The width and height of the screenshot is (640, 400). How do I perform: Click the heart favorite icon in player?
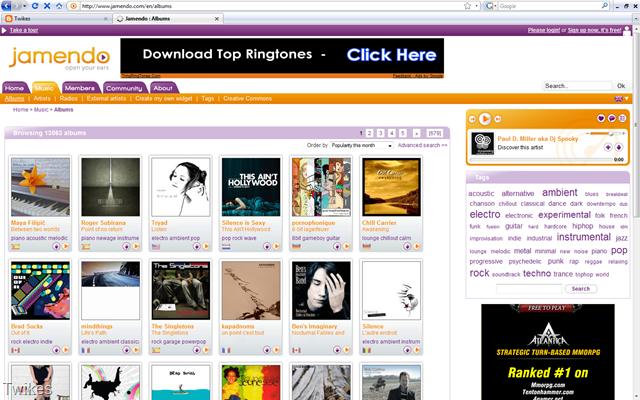click(x=601, y=118)
